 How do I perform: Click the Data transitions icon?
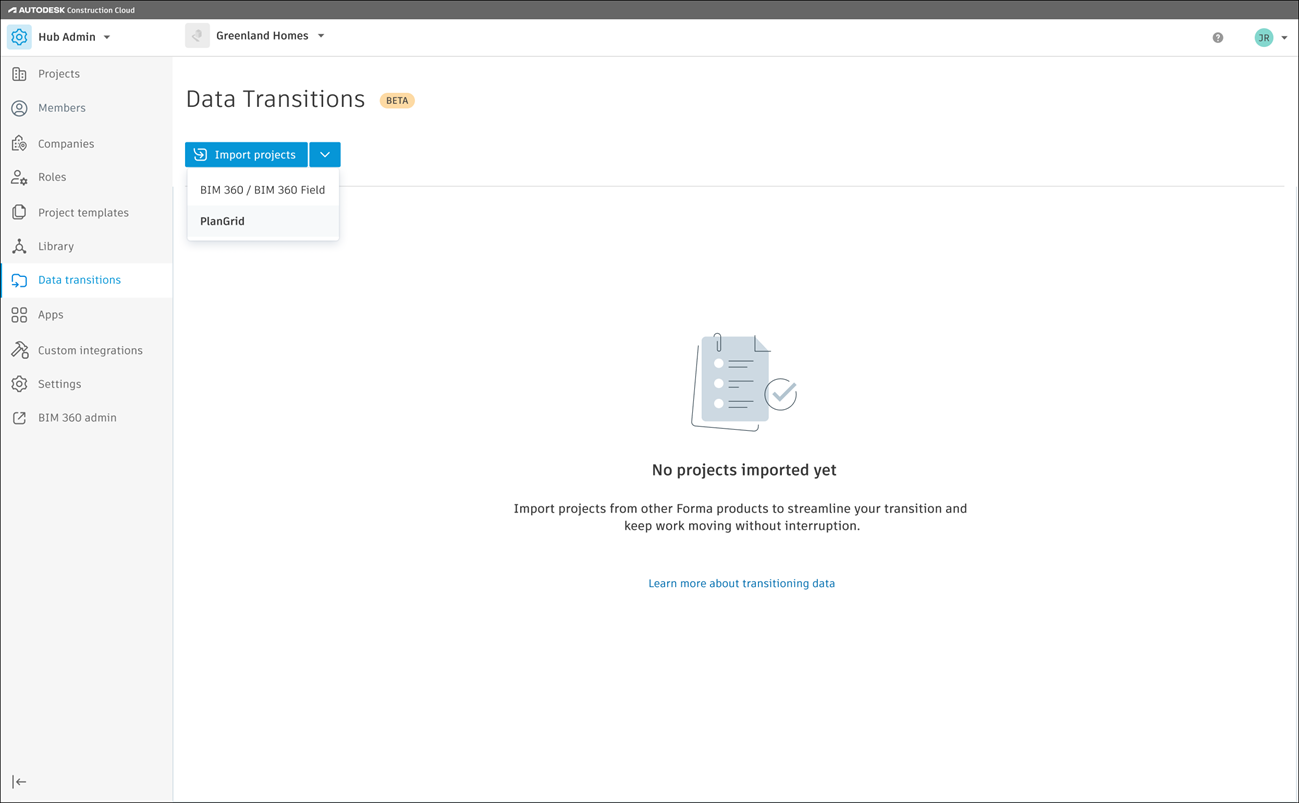(19, 280)
